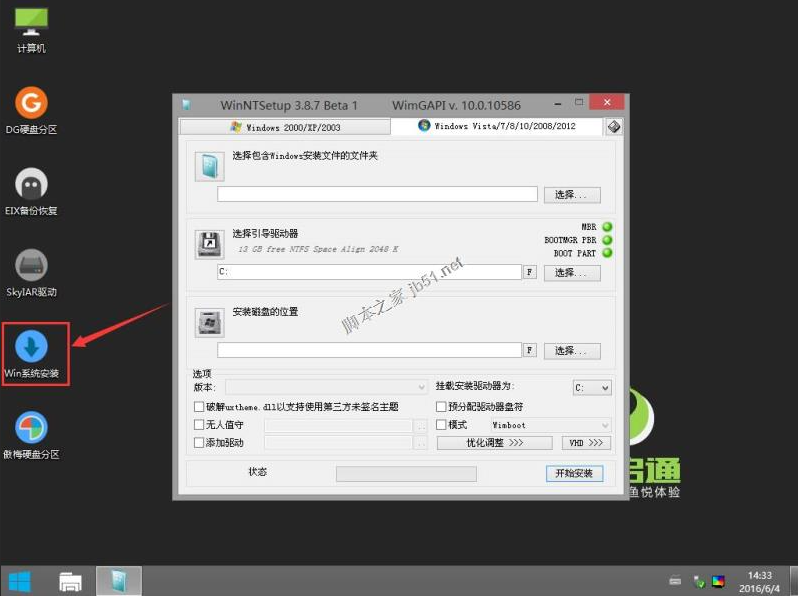Viewport: 798px width, 596px height.
Task: Expand the 版本 dropdown
Action: 326,387
